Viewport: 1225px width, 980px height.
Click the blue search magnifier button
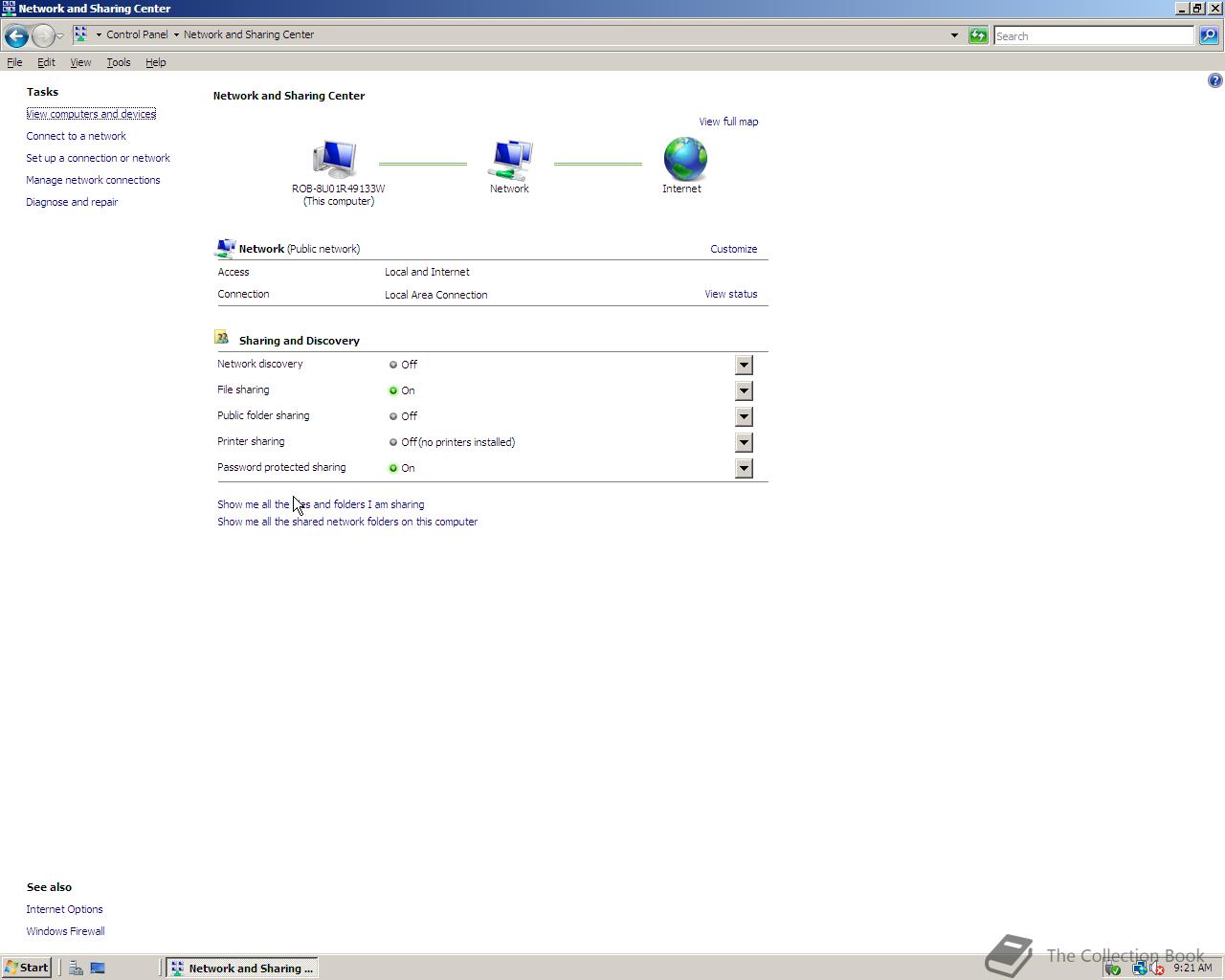click(x=1209, y=35)
